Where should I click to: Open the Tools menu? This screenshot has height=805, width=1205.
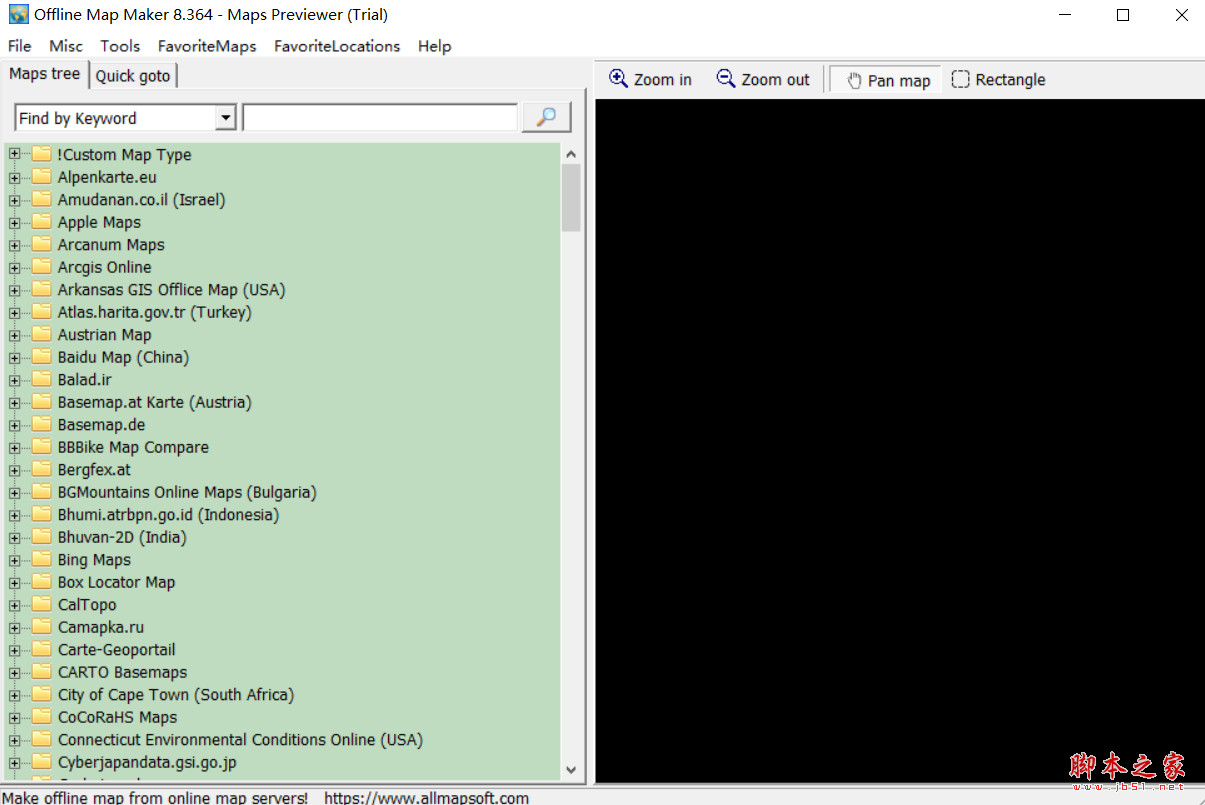[120, 46]
